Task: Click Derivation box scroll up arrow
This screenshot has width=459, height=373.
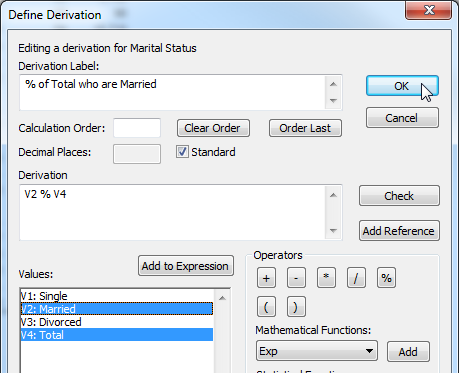Action: 333,195
